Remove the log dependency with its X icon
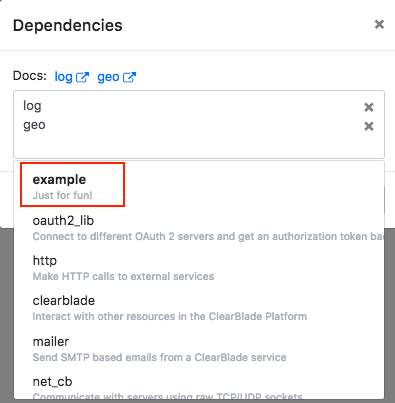The image size is (395, 403). [x=369, y=107]
